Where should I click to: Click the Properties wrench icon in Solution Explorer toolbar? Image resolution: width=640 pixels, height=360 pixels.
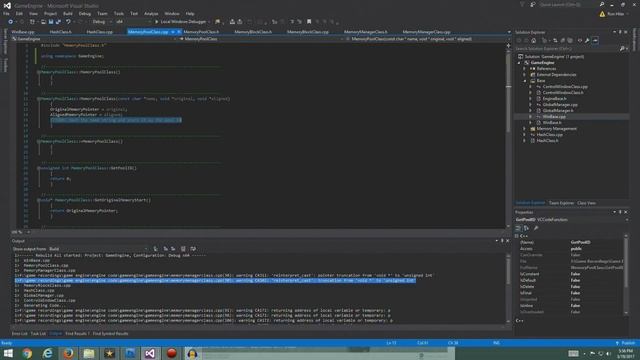pos(587,40)
